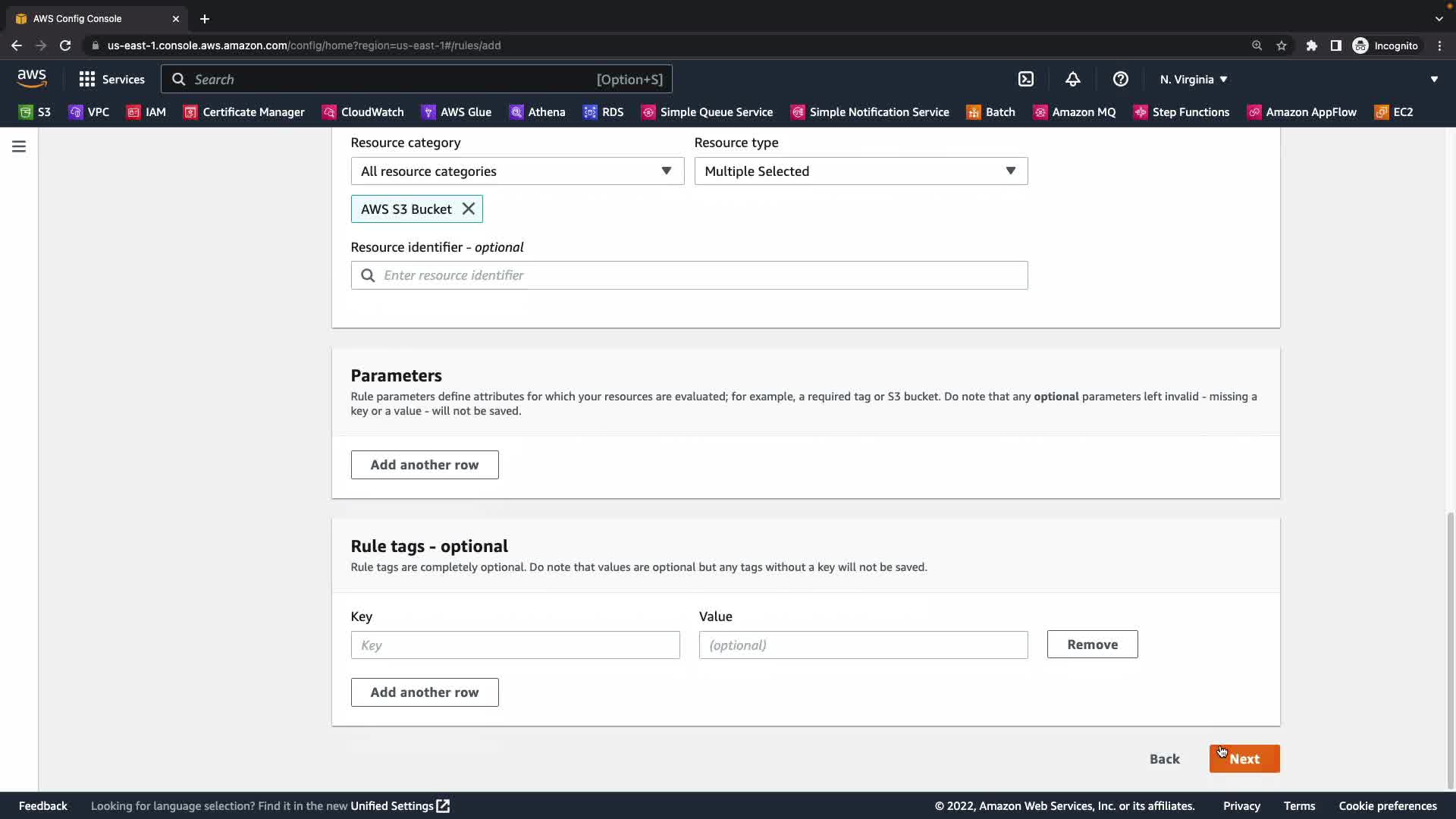Bookmark page with the star icon
This screenshot has width=1456, height=819.
pyautogui.click(x=1282, y=45)
